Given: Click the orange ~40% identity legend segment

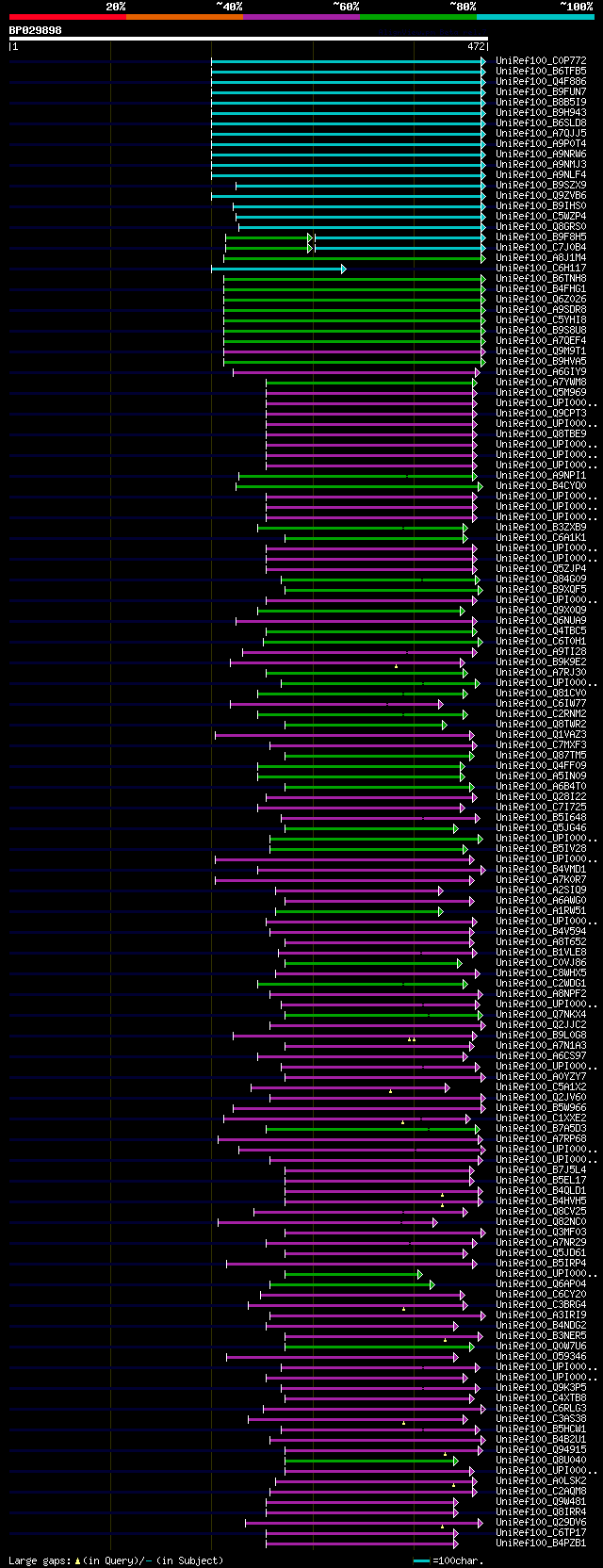Looking at the screenshot, I should point(184,17).
